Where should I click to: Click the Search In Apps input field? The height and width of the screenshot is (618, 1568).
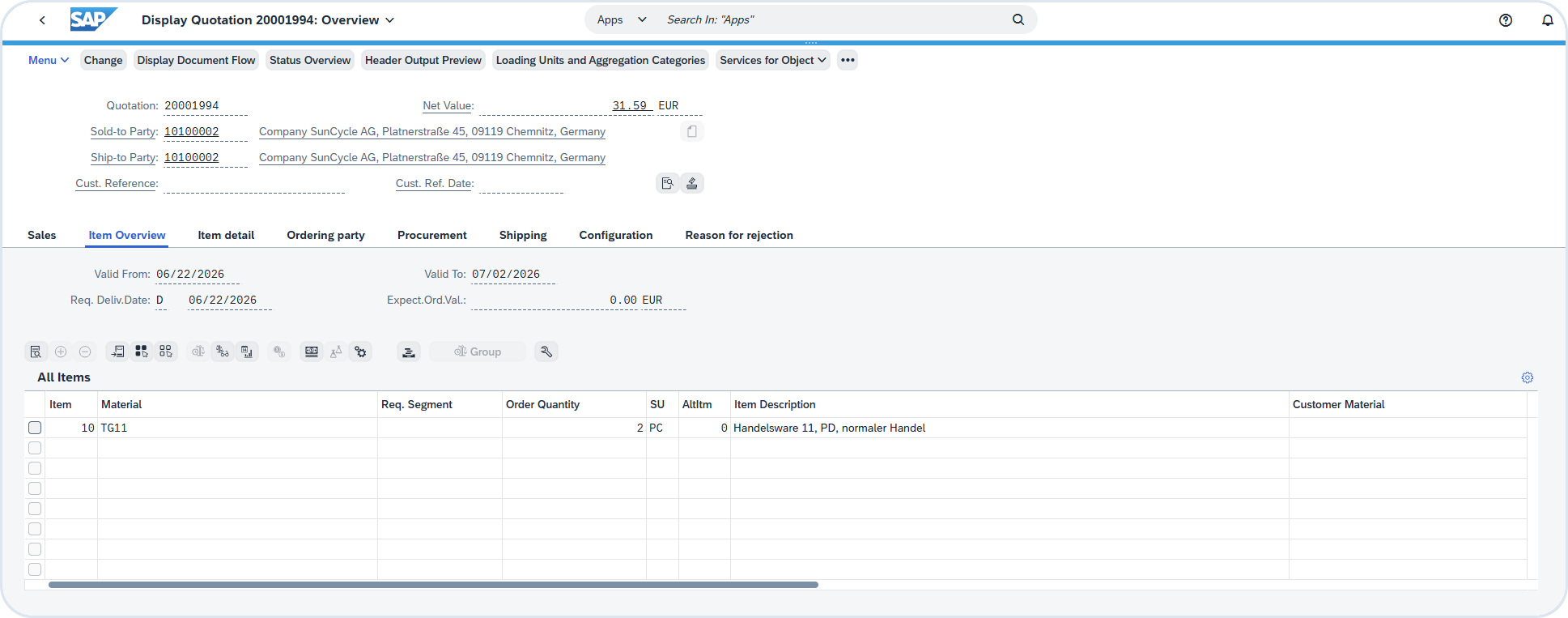(834, 19)
